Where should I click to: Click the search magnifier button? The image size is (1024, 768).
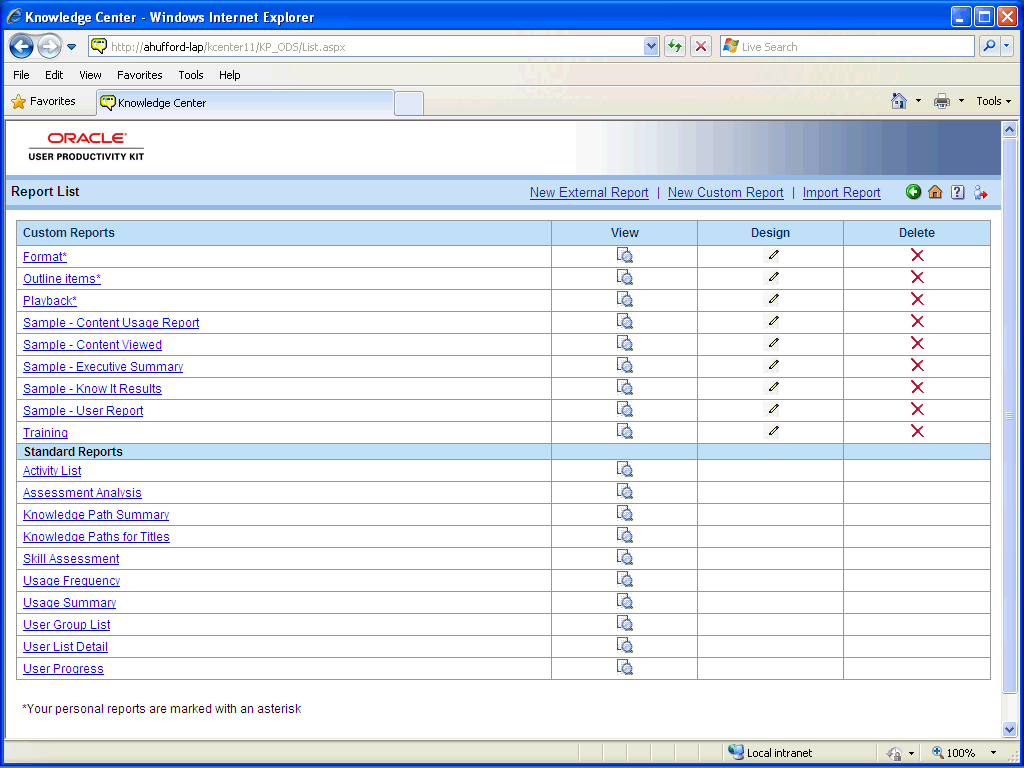pyautogui.click(x=990, y=46)
